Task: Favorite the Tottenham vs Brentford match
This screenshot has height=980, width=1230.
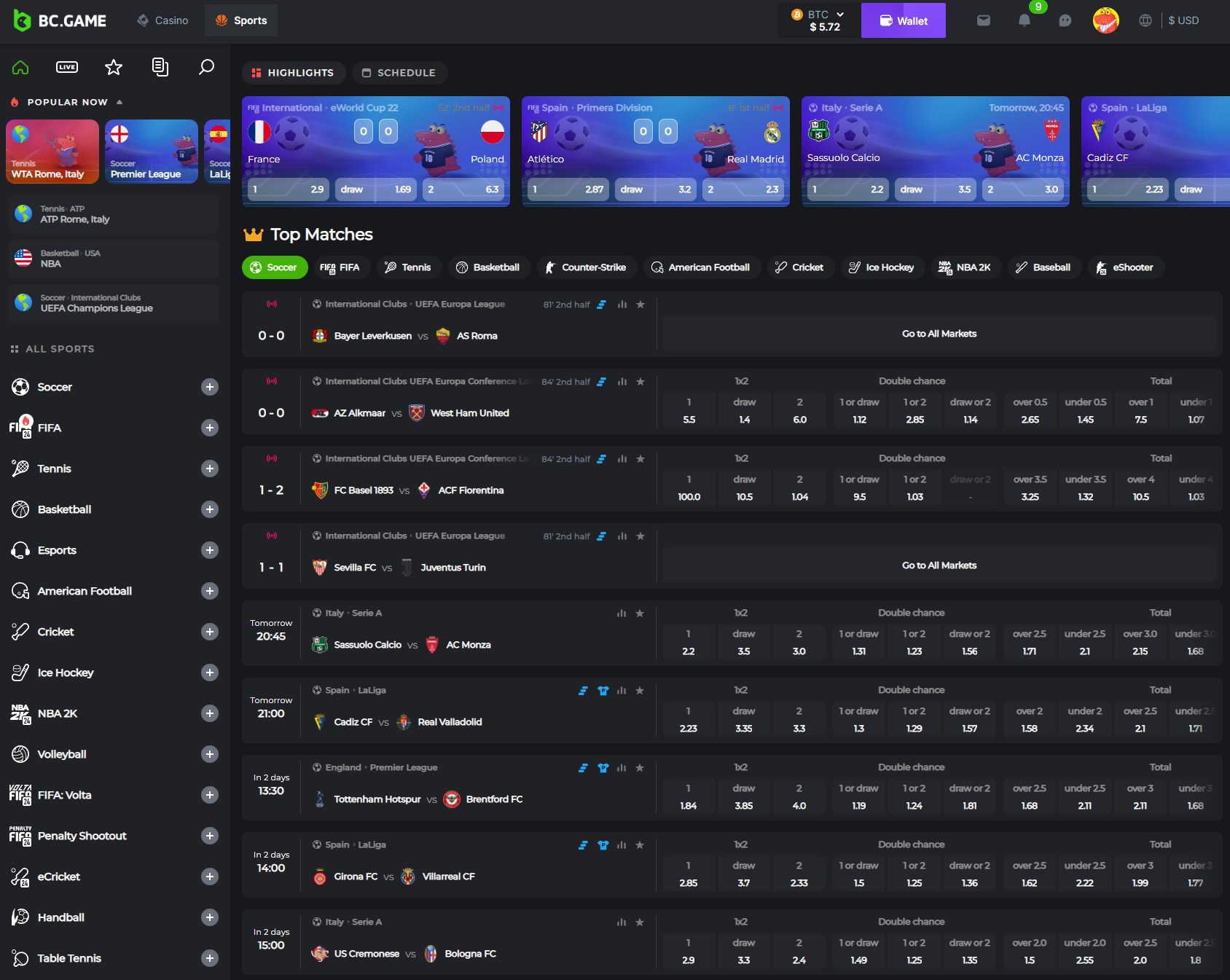Action: coord(640,768)
